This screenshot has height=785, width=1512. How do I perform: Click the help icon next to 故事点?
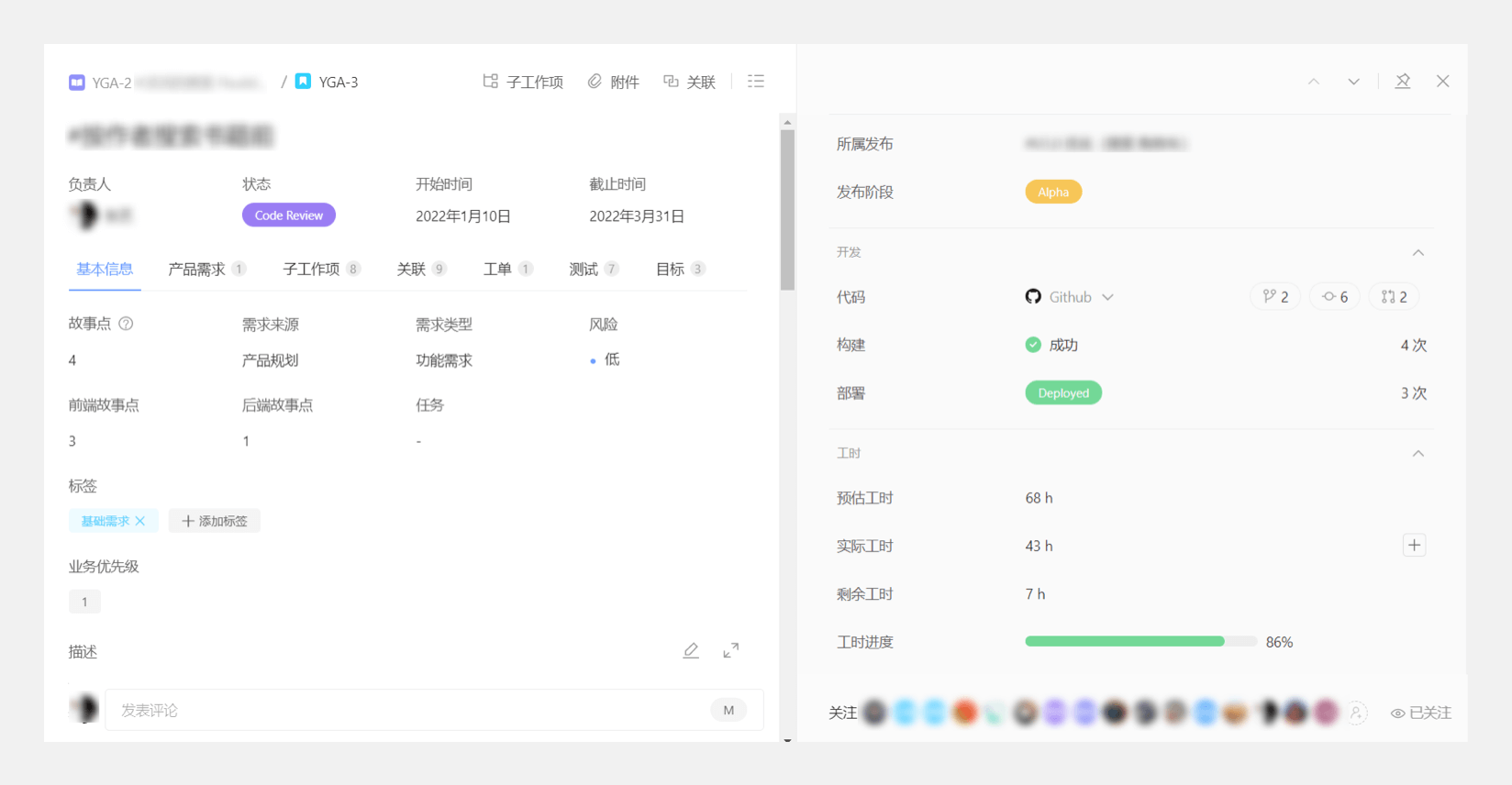(127, 324)
